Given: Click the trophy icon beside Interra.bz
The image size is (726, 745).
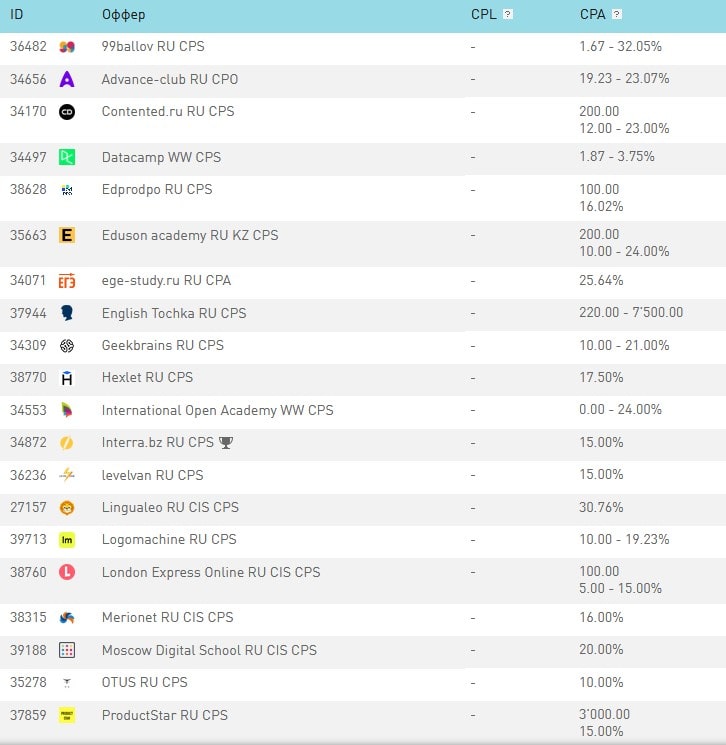Looking at the screenshot, I should tap(226, 443).
